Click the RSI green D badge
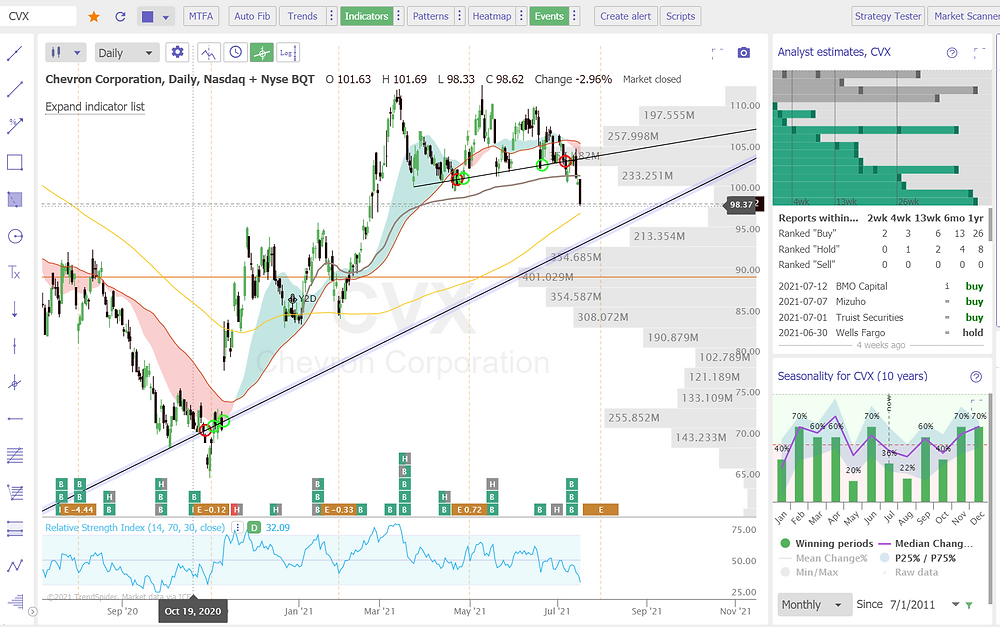1000x627 pixels. point(254,527)
